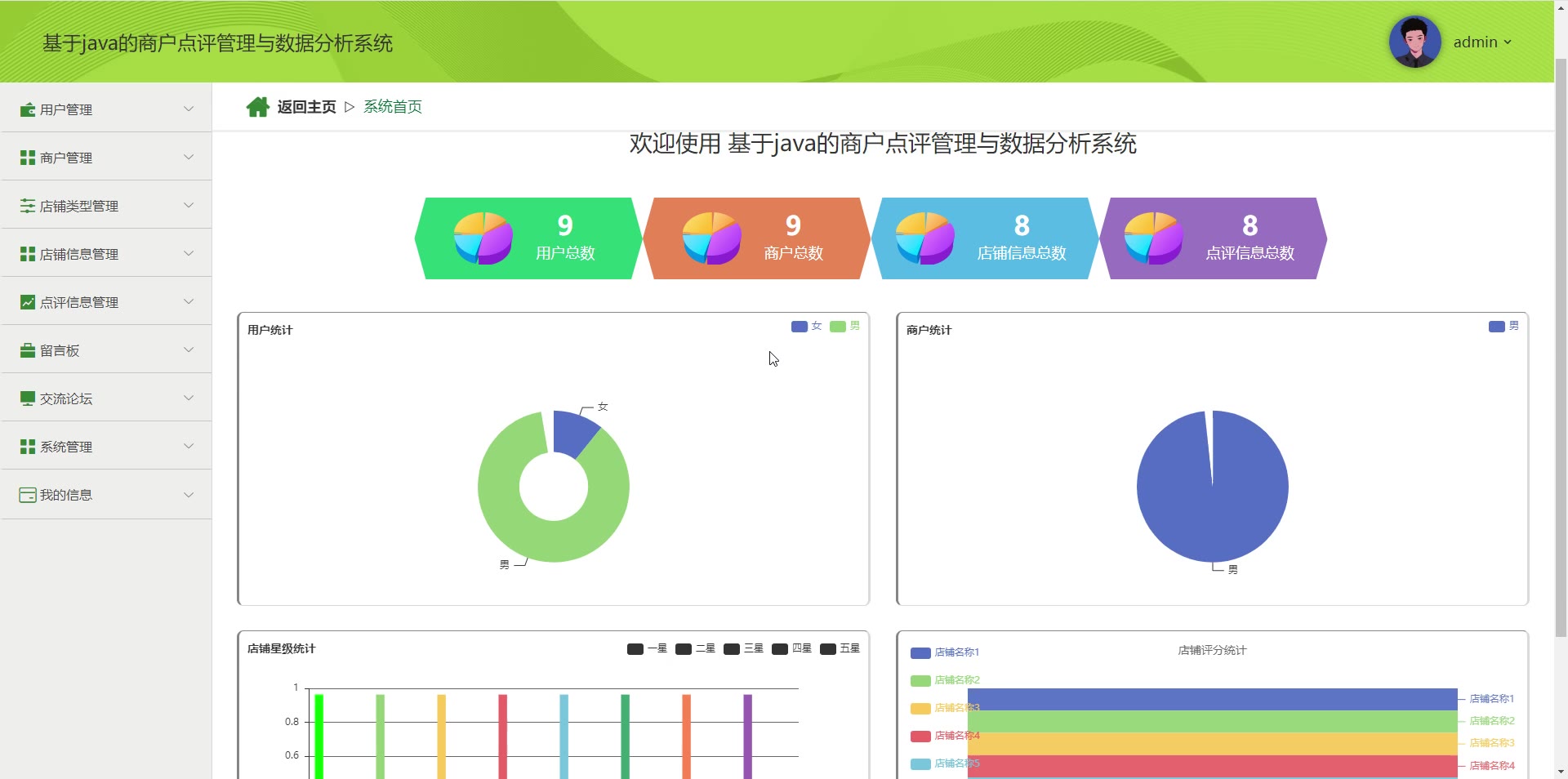Click the blue 店铺名称1 band in 店铺评分统计

[x=1212, y=699]
